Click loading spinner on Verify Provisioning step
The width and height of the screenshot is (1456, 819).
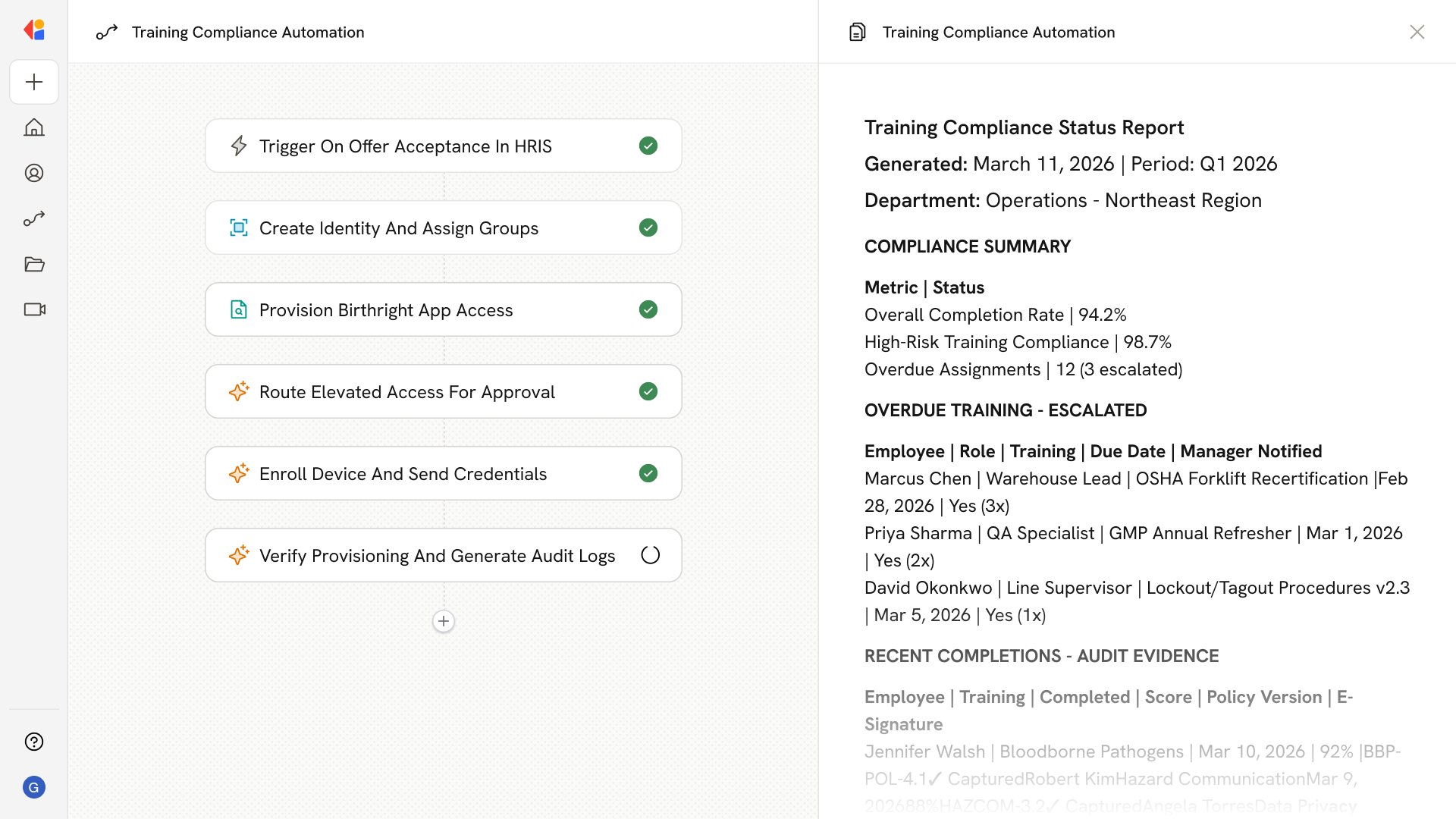click(650, 555)
